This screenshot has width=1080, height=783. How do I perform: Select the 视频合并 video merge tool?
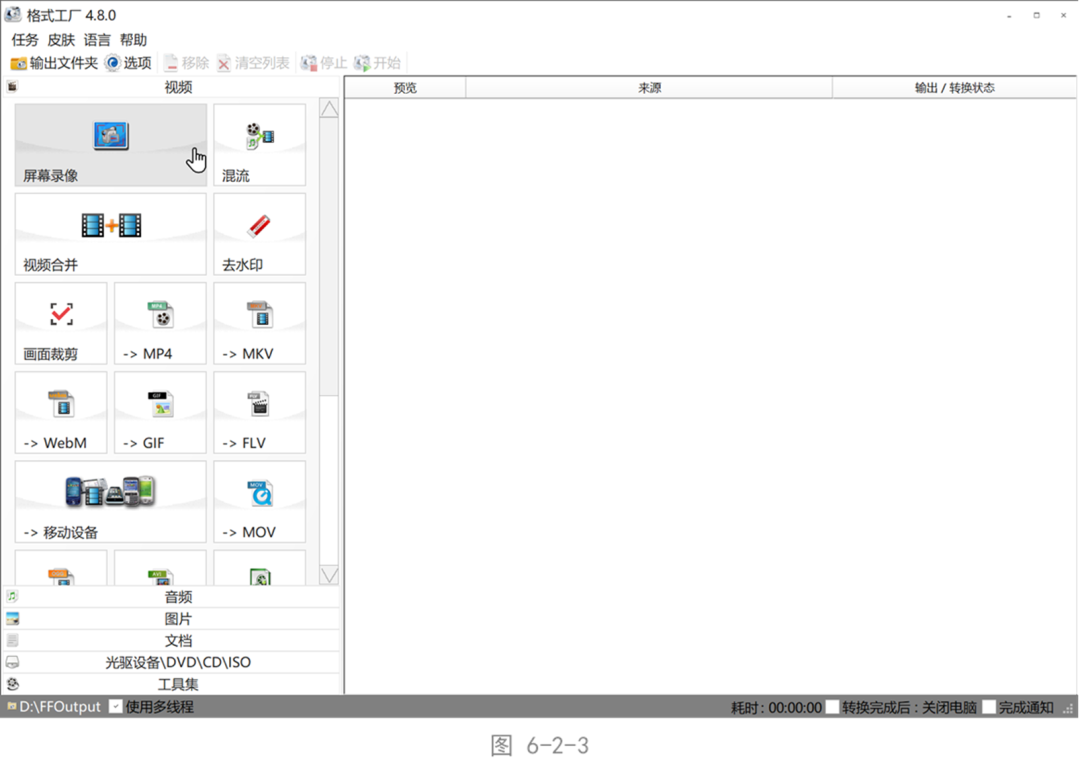(110, 234)
